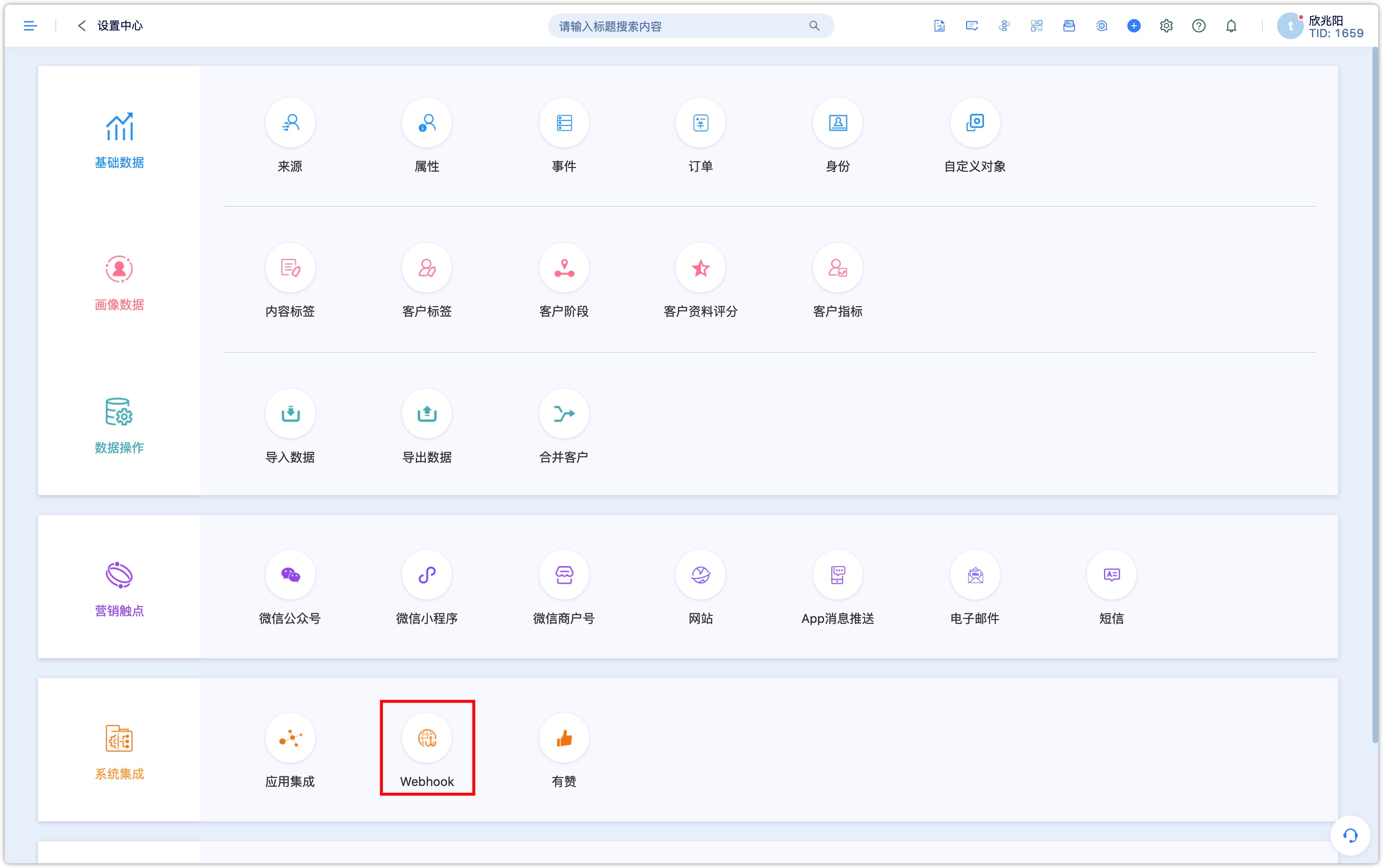Click the 欣兆阳 account name
This screenshot has width=1383, height=868.
coord(1326,20)
